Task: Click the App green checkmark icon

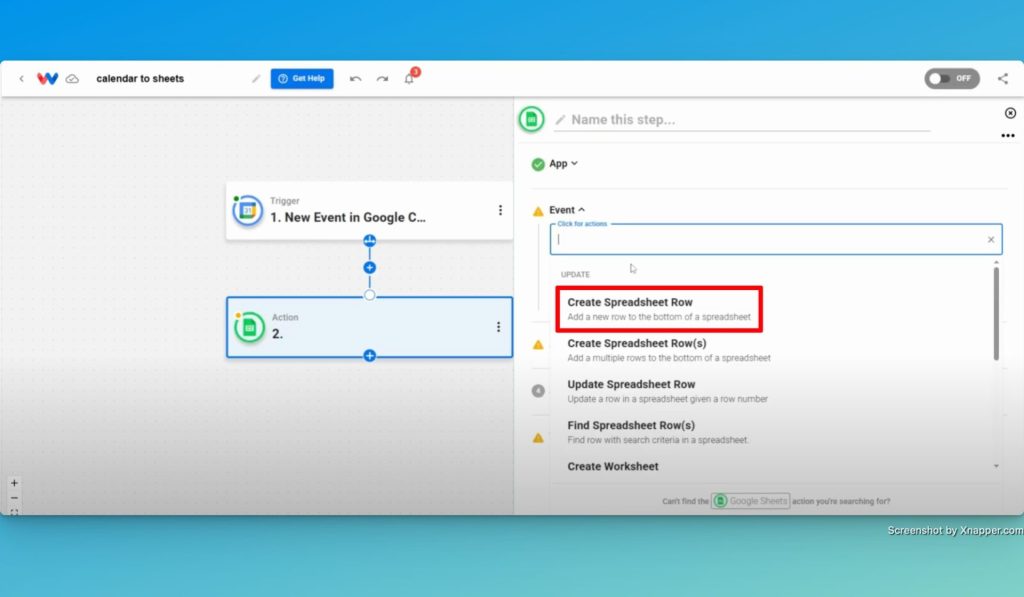Action: coord(538,164)
